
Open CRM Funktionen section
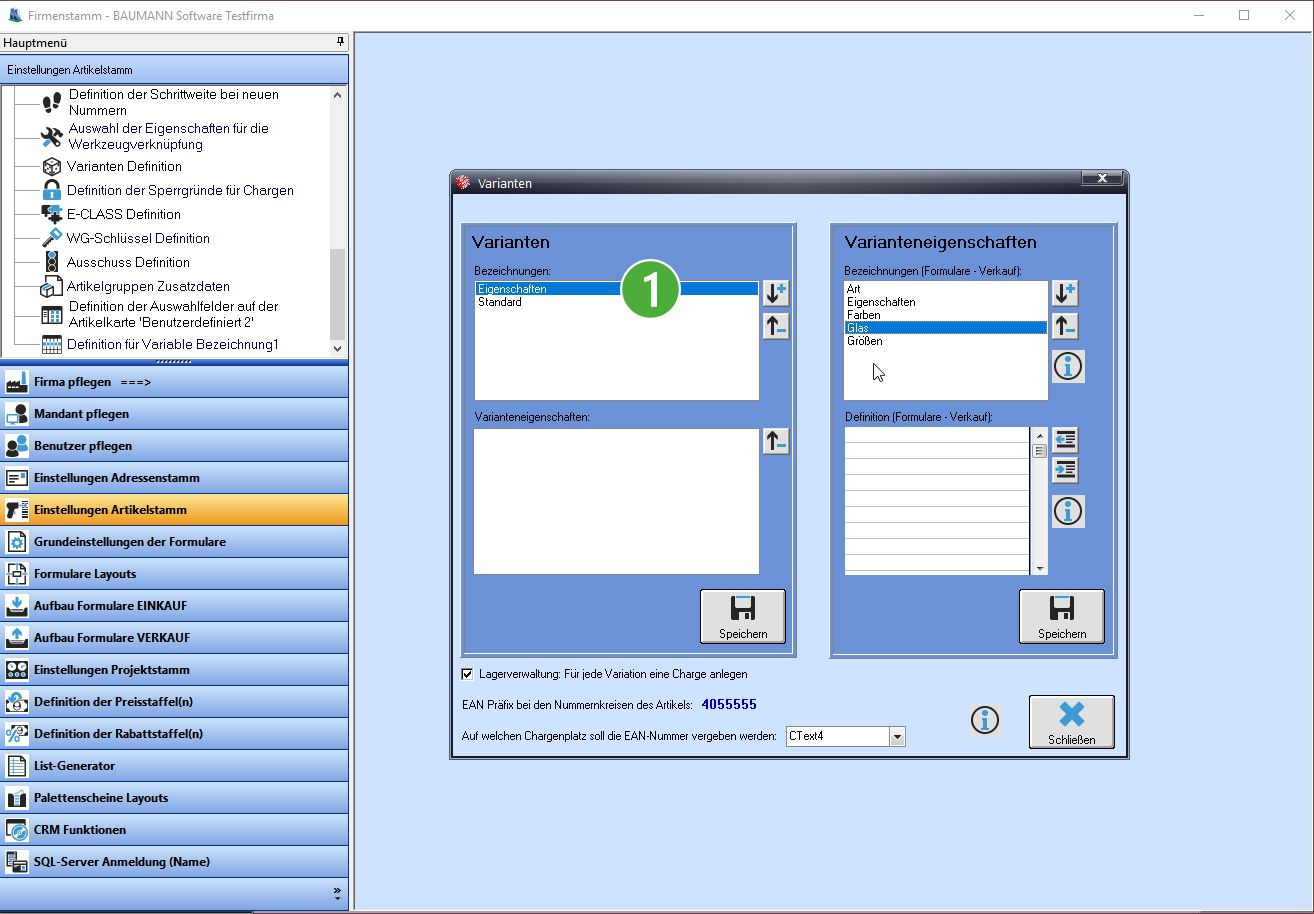175,830
